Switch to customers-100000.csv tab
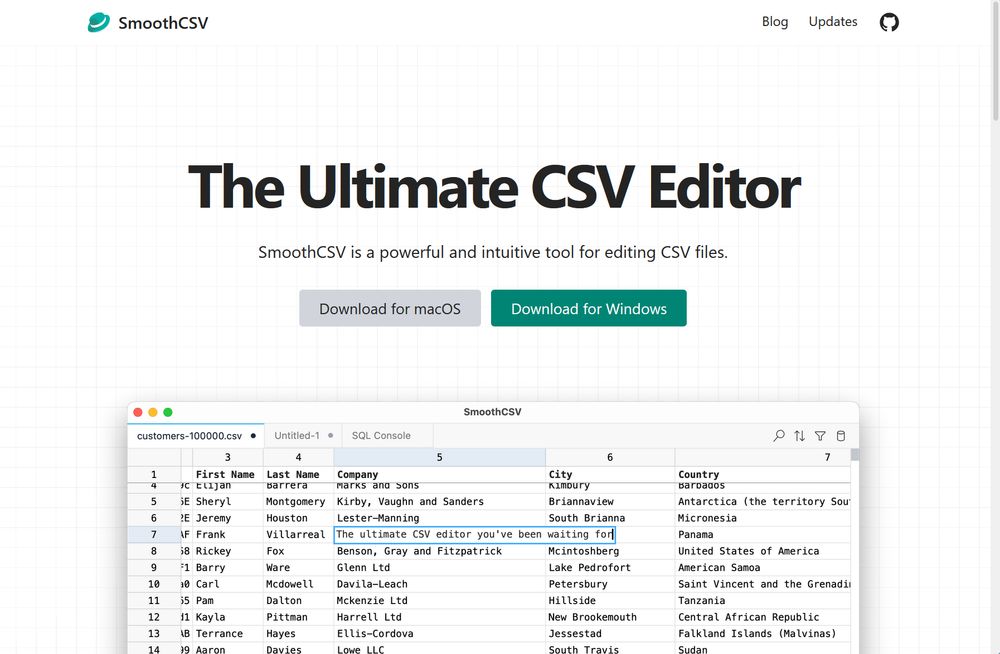Screen dimensions: 1000x654 196,436
